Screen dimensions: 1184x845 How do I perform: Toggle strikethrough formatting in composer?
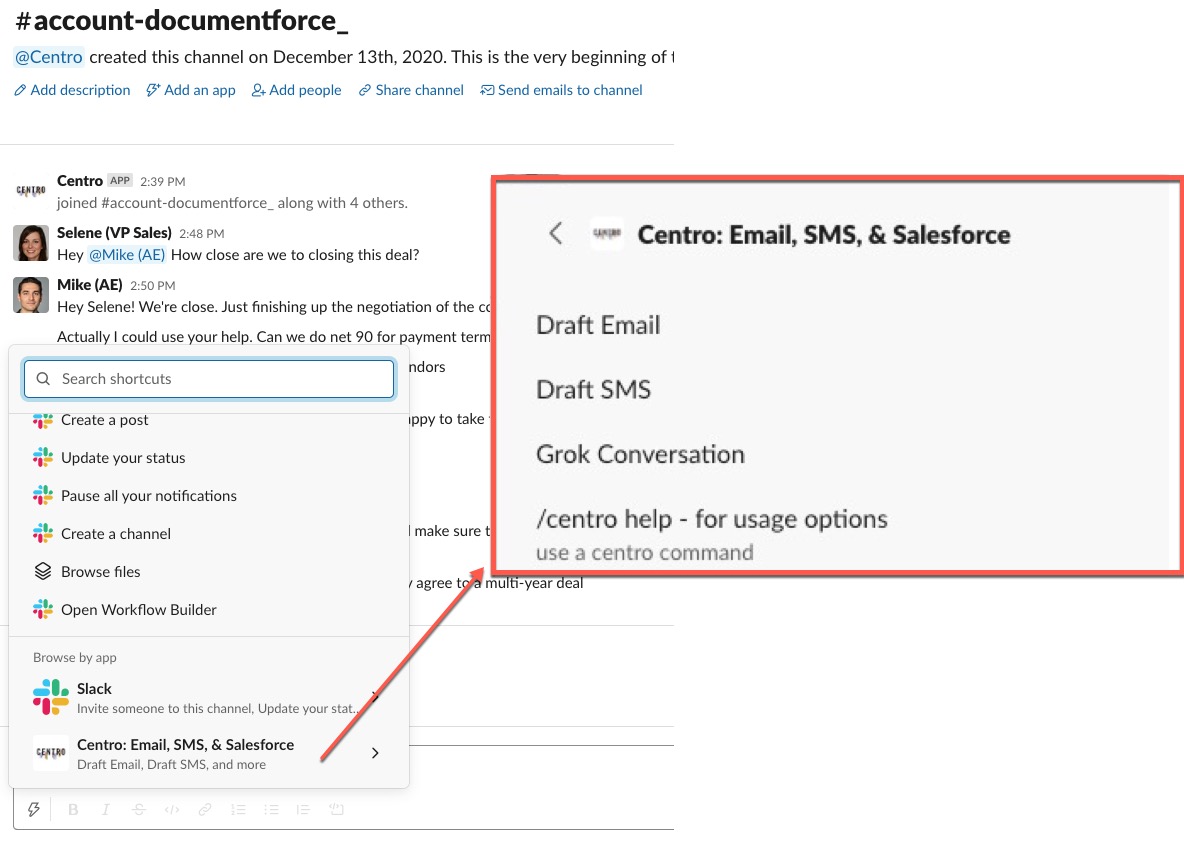(138, 810)
